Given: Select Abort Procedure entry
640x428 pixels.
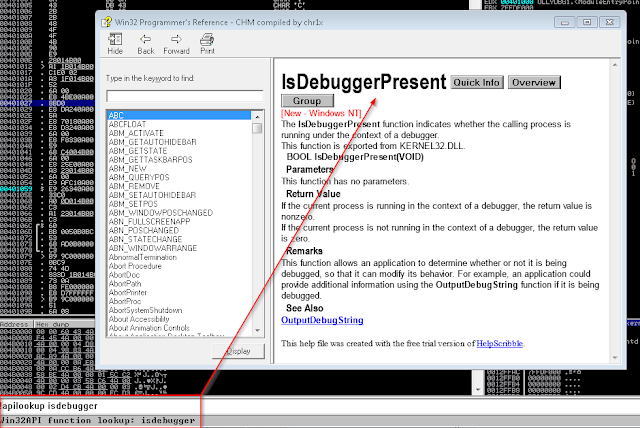Looking at the screenshot, I should click(135, 266).
